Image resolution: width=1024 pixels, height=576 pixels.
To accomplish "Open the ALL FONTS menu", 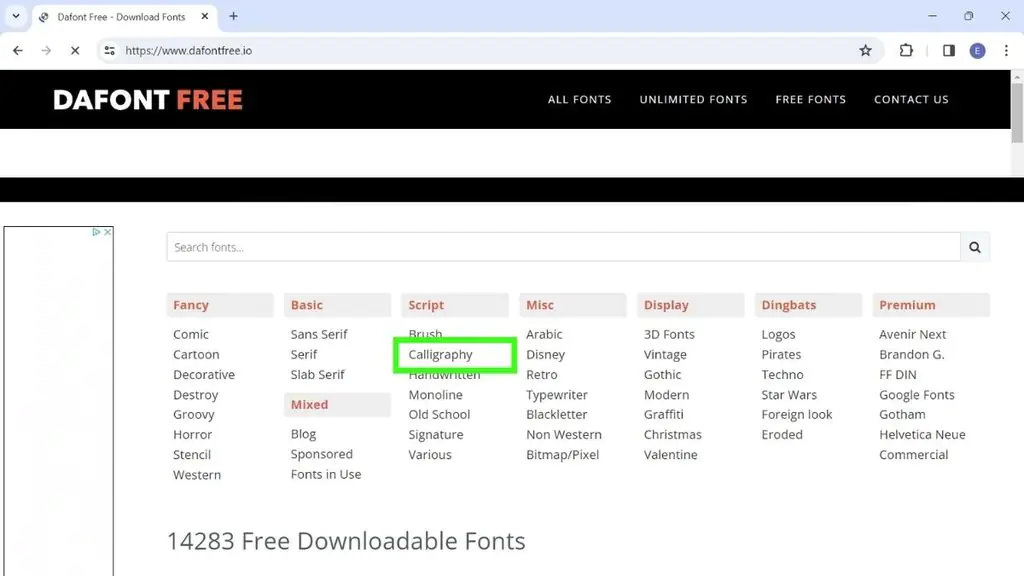I will pyautogui.click(x=579, y=99).
